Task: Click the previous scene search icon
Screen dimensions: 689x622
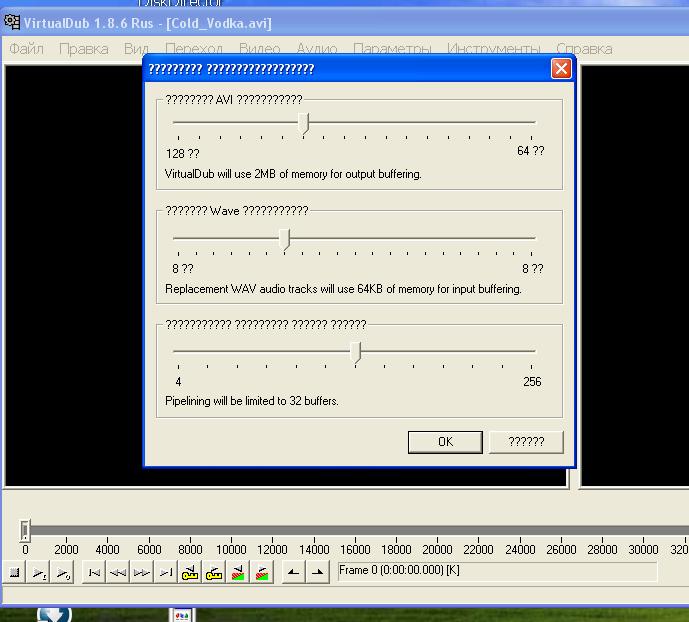Action: pos(238,572)
